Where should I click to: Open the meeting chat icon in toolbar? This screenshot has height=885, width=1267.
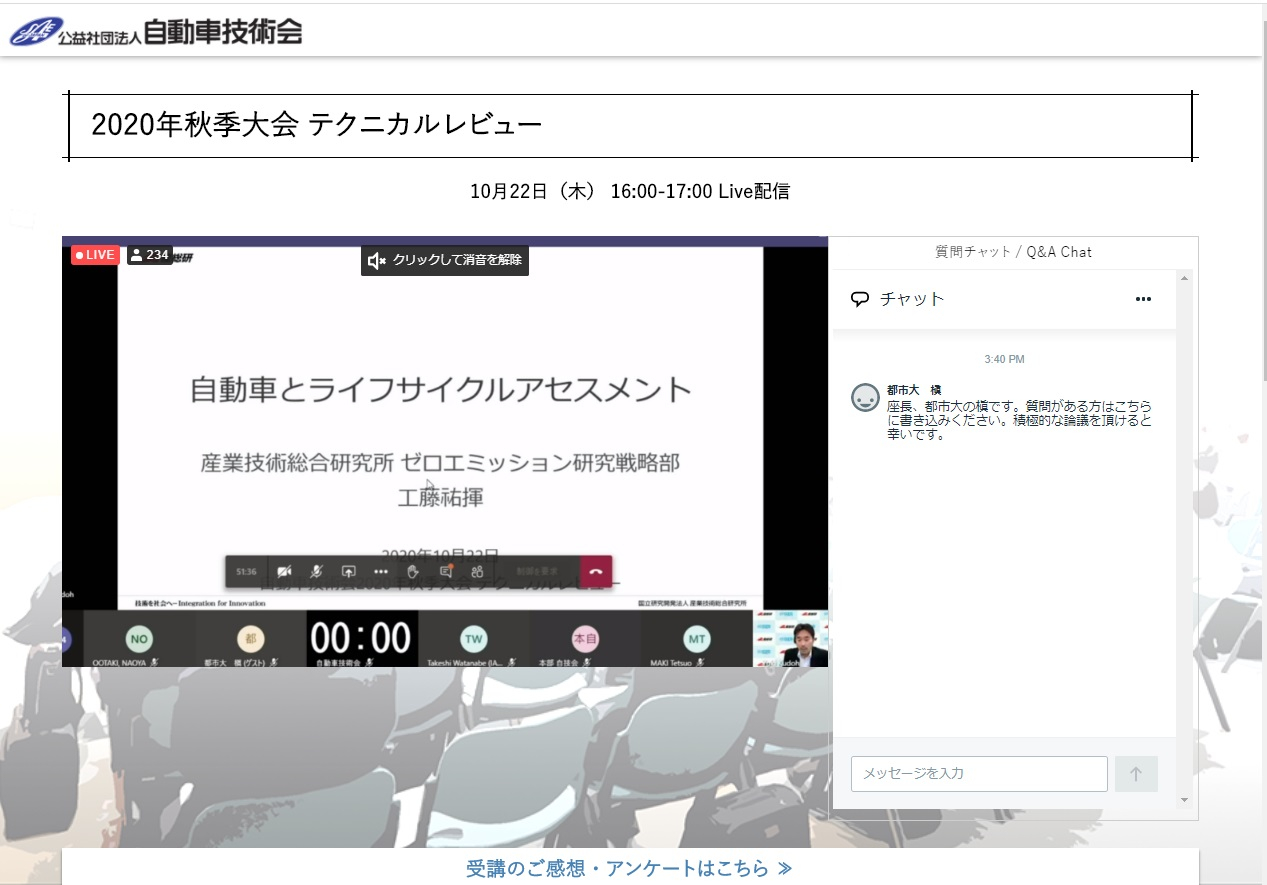446,571
